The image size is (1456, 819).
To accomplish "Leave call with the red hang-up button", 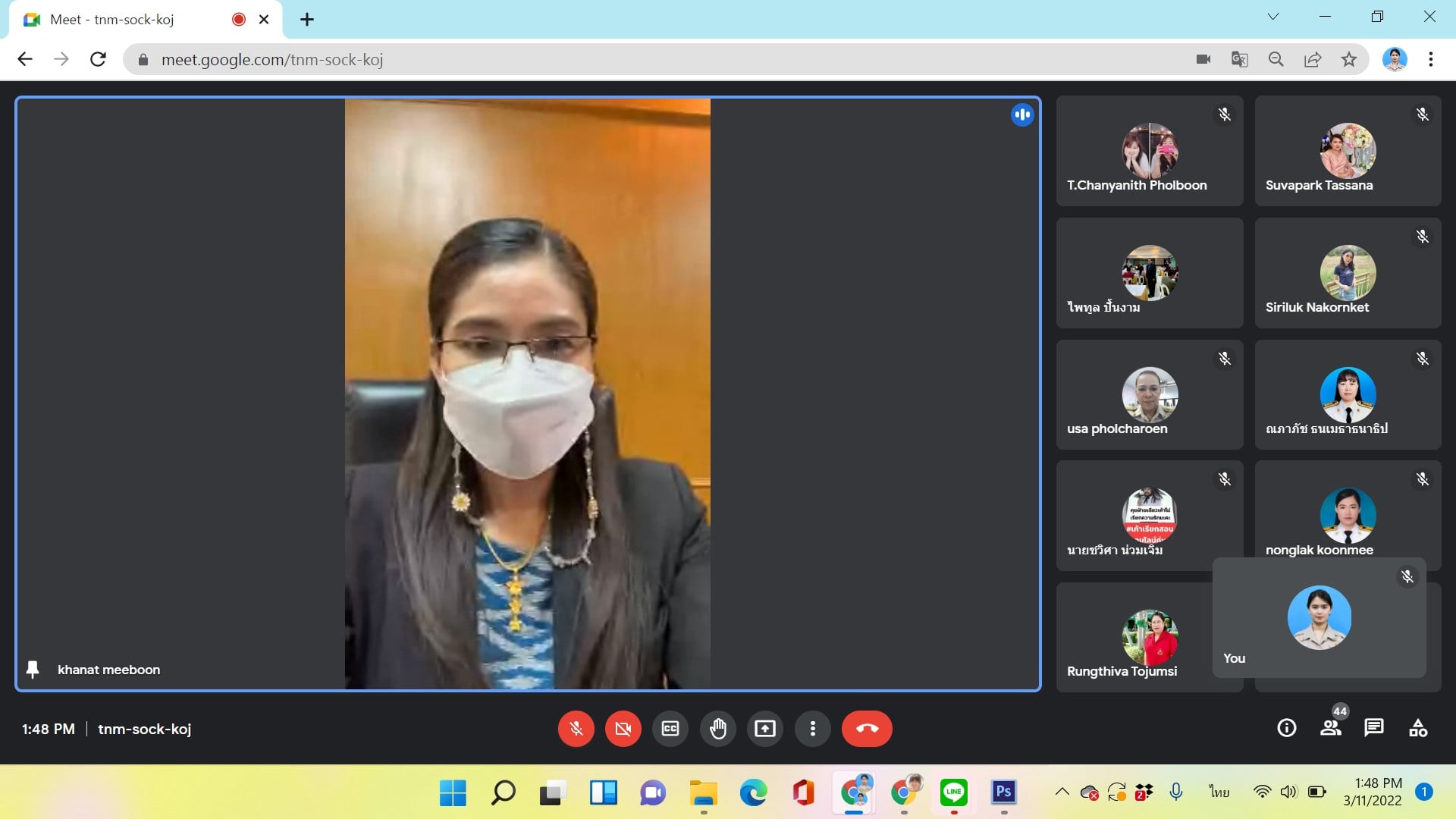I will pyautogui.click(x=867, y=729).
